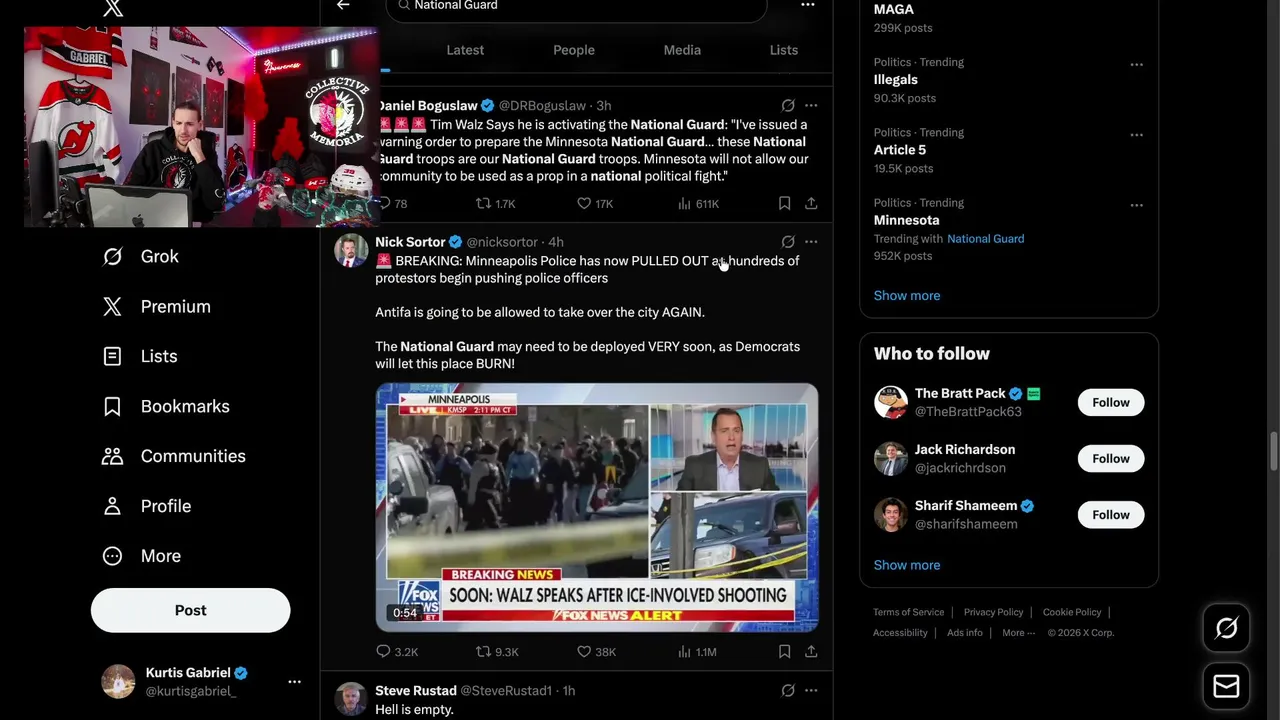Open the National Guard link under Minnesota trend
1280x720 pixels.
[986, 239]
